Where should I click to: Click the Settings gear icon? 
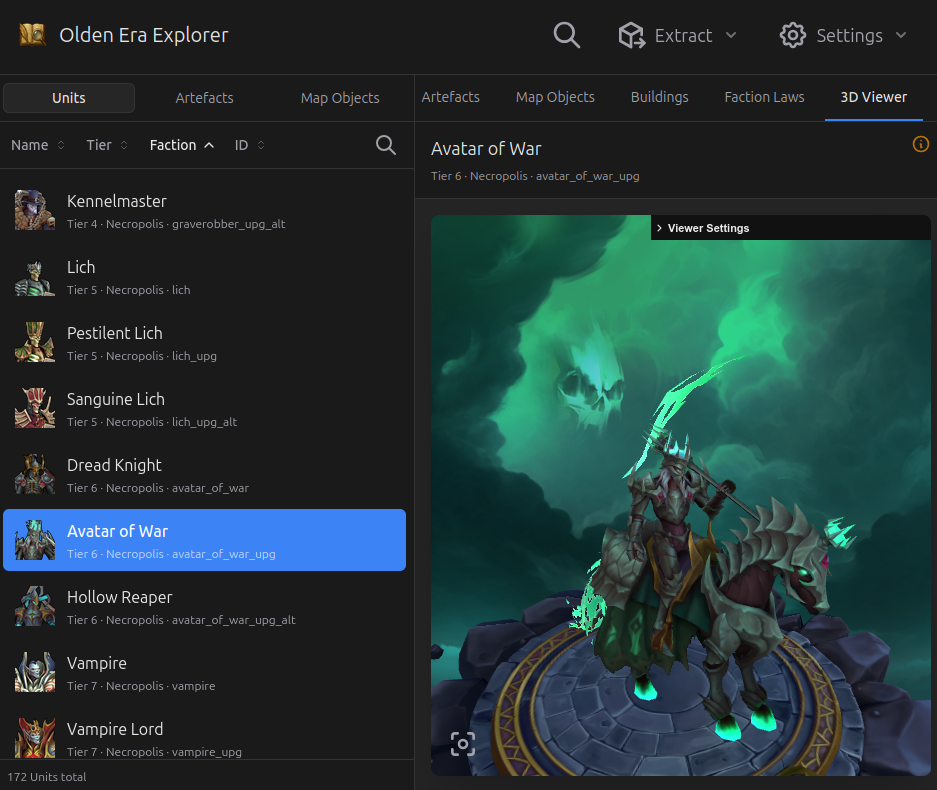[x=793, y=35]
